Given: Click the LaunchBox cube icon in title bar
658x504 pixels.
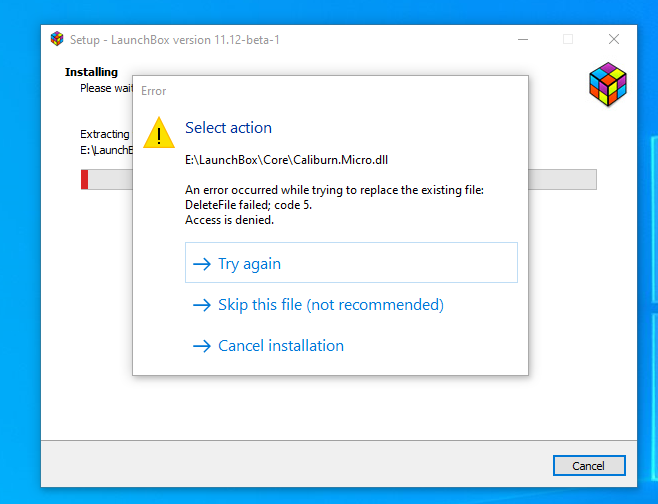Looking at the screenshot, I should (57, 39).
